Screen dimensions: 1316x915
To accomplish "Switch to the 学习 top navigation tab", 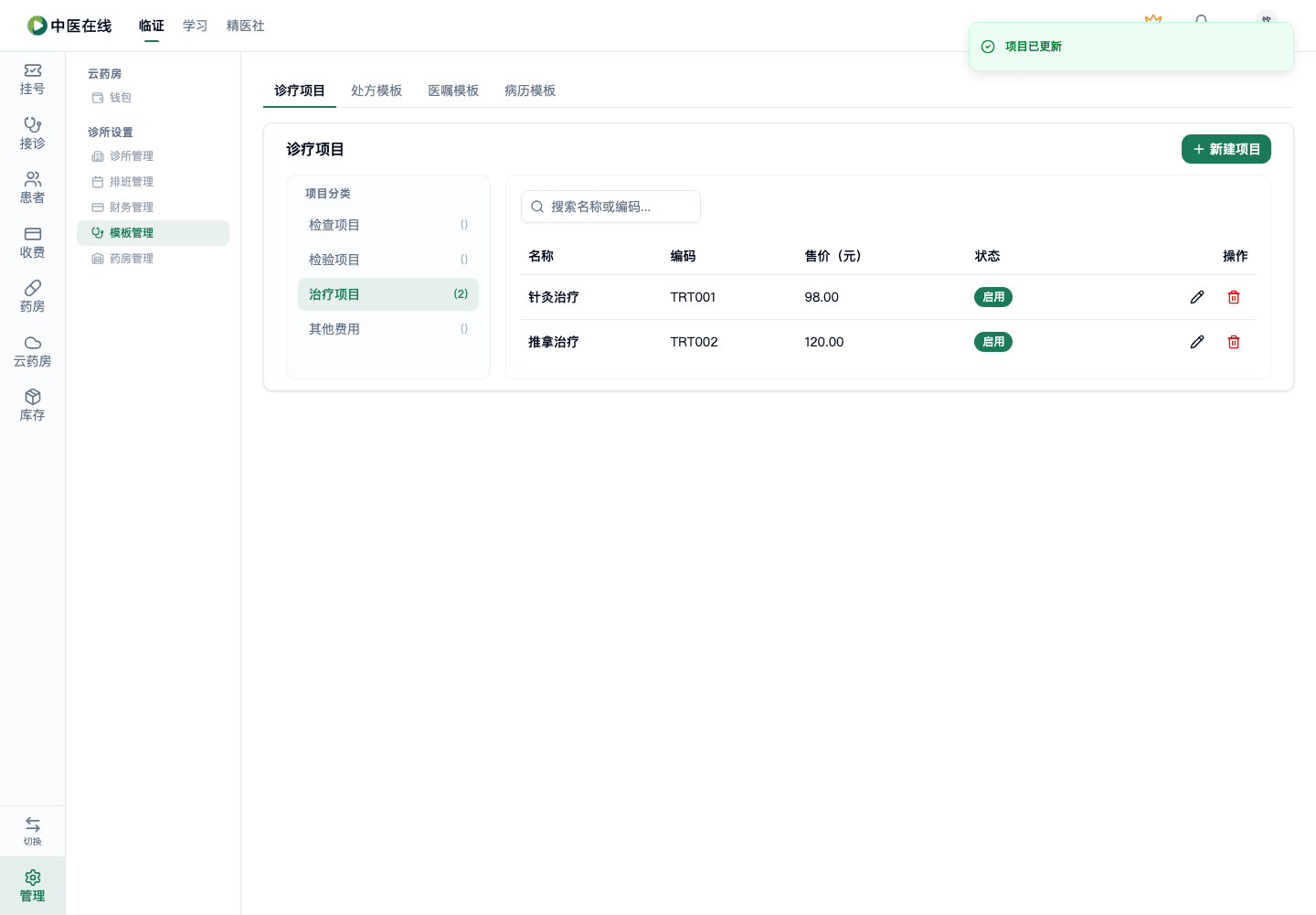I will [196, 26].
